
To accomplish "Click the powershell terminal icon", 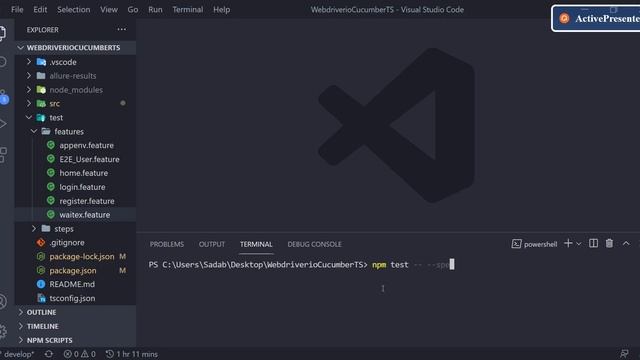I will coord(516,244).
